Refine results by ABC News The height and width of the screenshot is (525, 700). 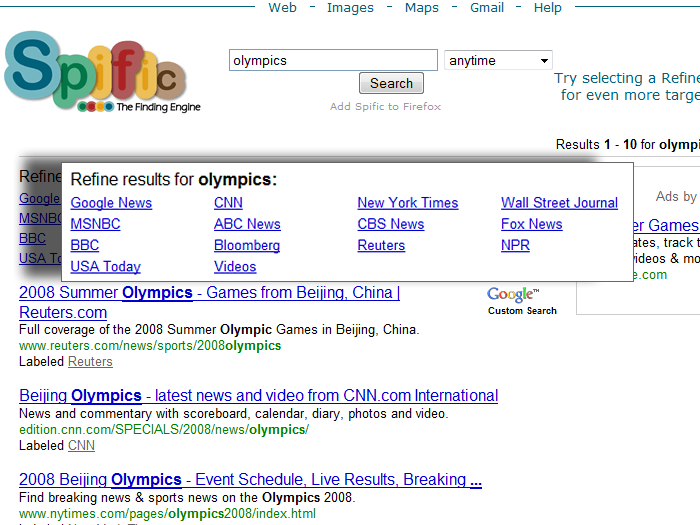[247, 224]
